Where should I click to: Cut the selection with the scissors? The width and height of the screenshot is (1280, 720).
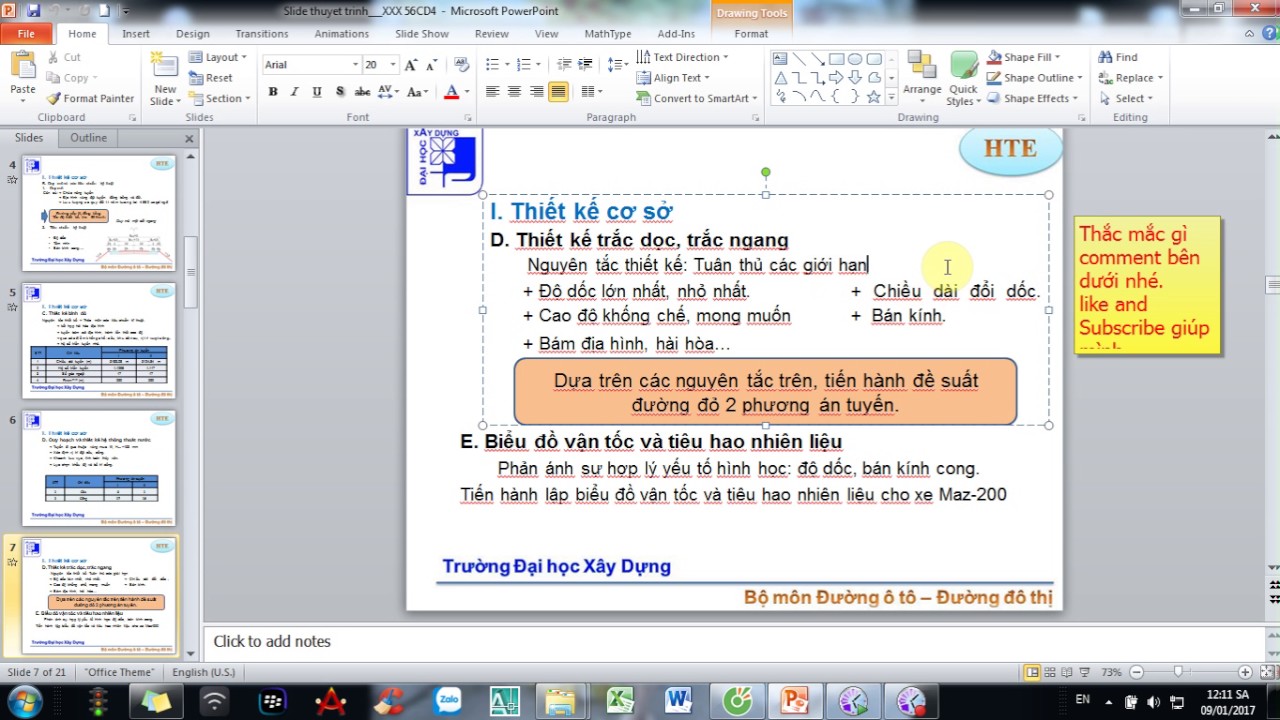click(64, 57)
